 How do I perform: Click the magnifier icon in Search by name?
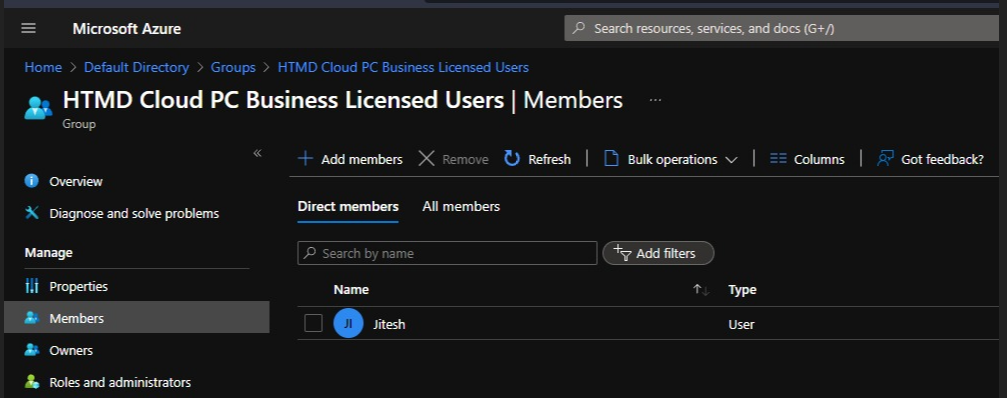click(310, 253)
